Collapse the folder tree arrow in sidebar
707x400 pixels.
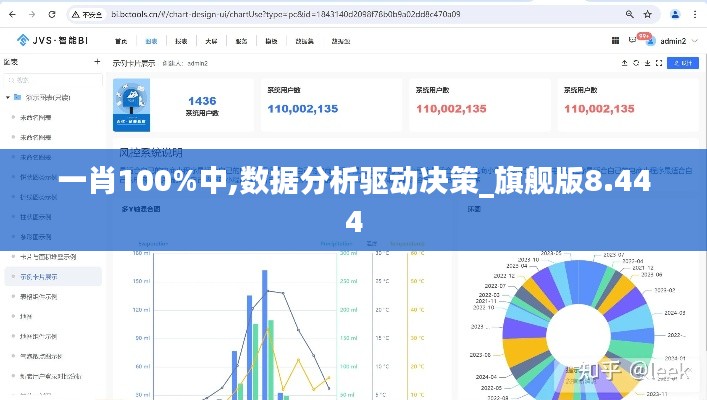[8, 97]
